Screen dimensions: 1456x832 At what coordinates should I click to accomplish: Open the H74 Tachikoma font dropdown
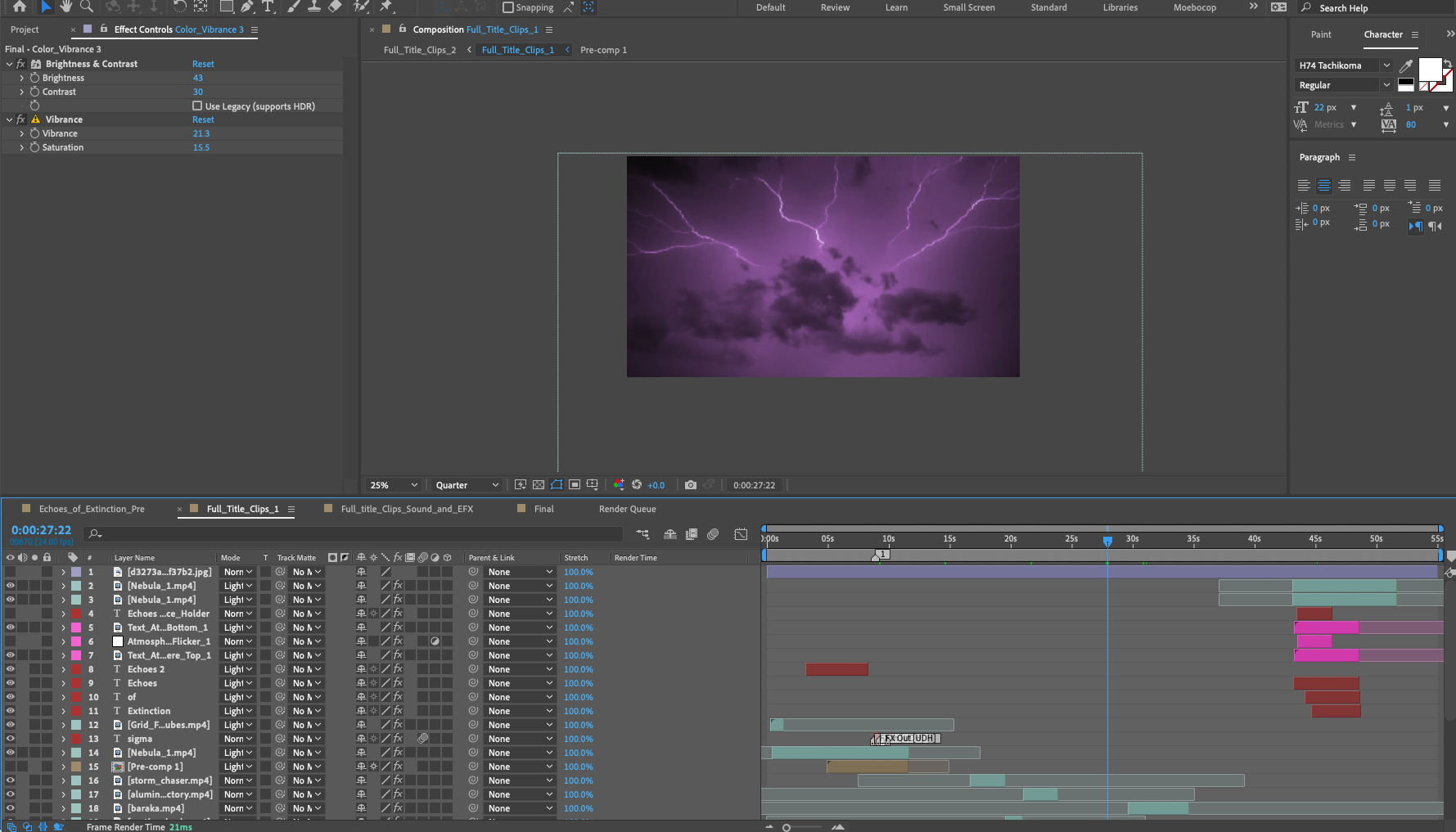[x=1344, y=65]
